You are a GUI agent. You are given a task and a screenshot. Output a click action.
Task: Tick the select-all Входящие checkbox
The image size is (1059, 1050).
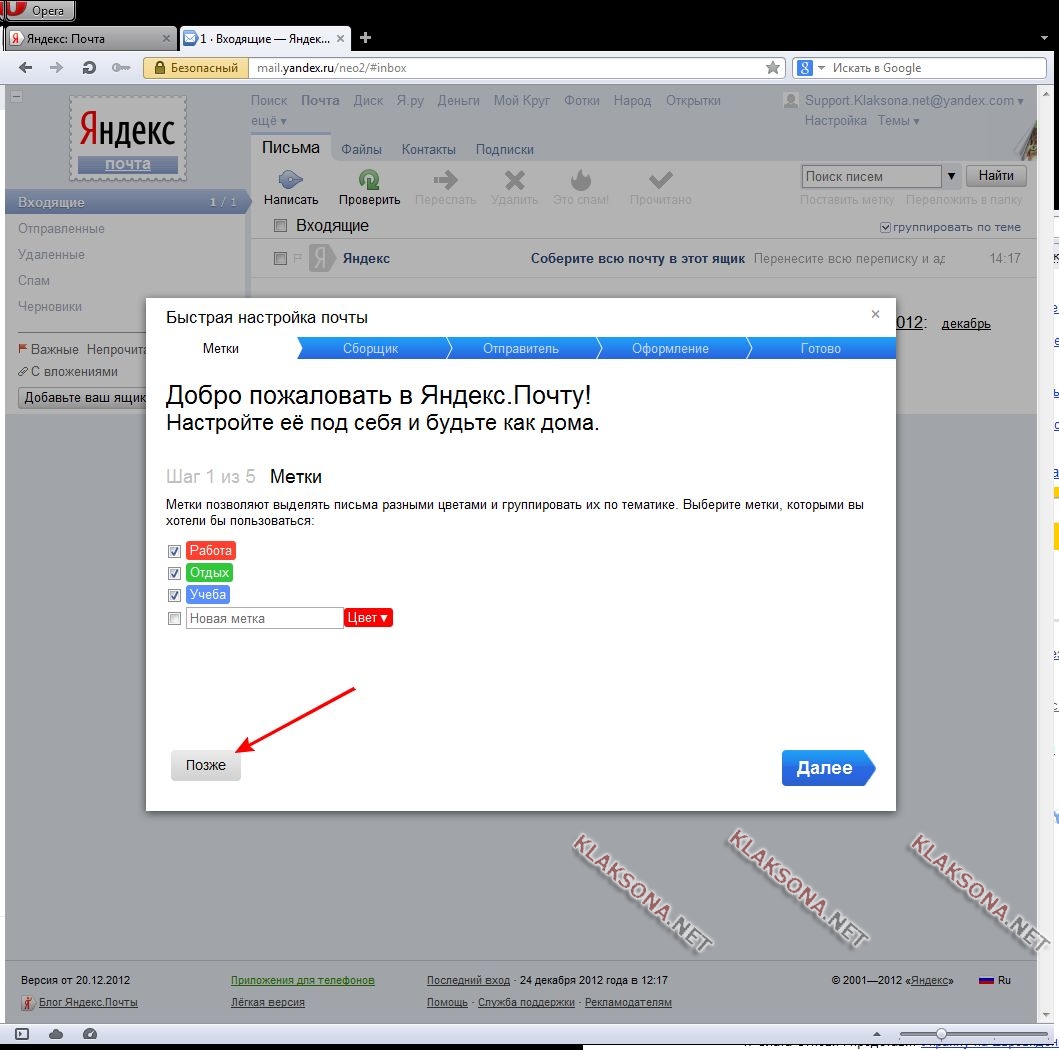(280, 226)
